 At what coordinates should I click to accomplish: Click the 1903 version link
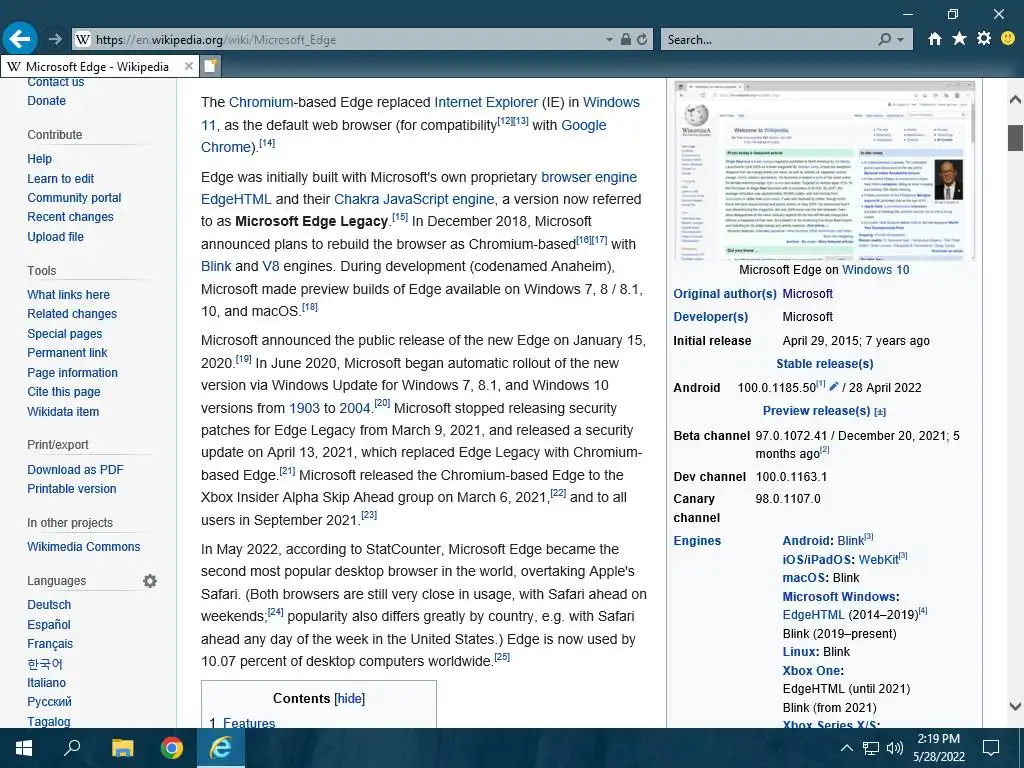pyautogui.click(x=304, y=408)
